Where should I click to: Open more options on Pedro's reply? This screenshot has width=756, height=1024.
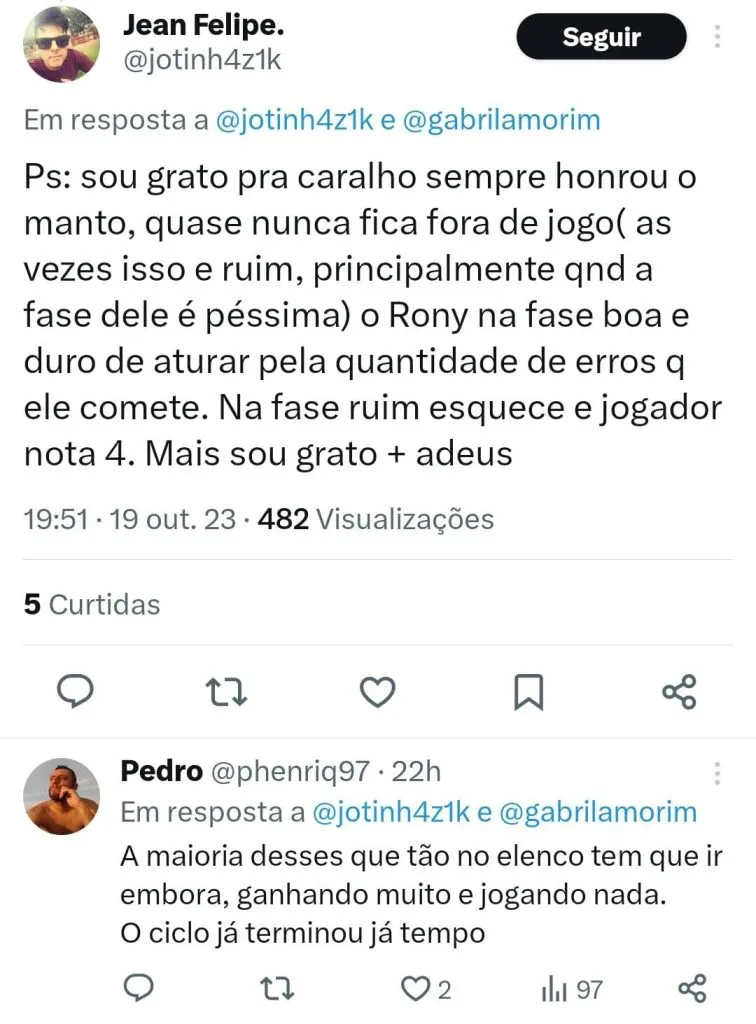pyautogui.click(x=717, y=773)
